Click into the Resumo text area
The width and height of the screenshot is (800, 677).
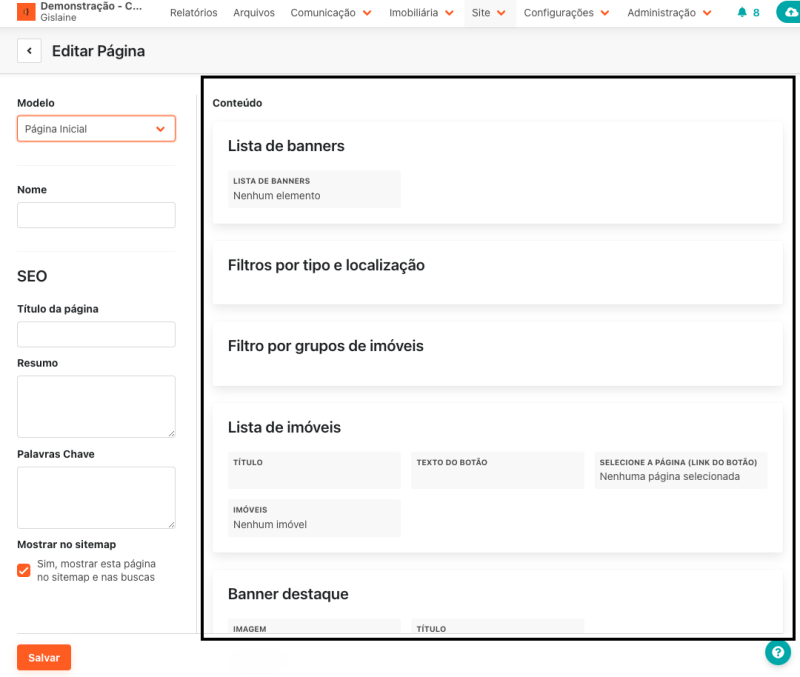(x=96, y=406)
